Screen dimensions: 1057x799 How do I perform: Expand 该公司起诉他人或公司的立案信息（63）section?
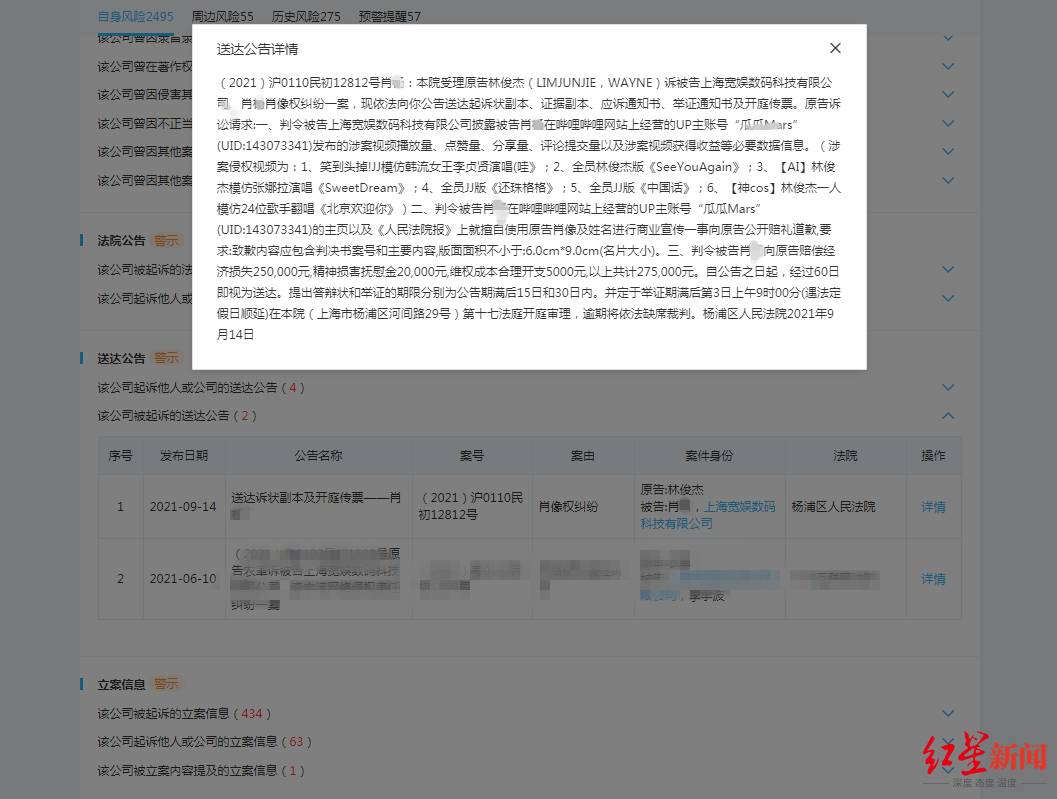(x=947, y=741)
